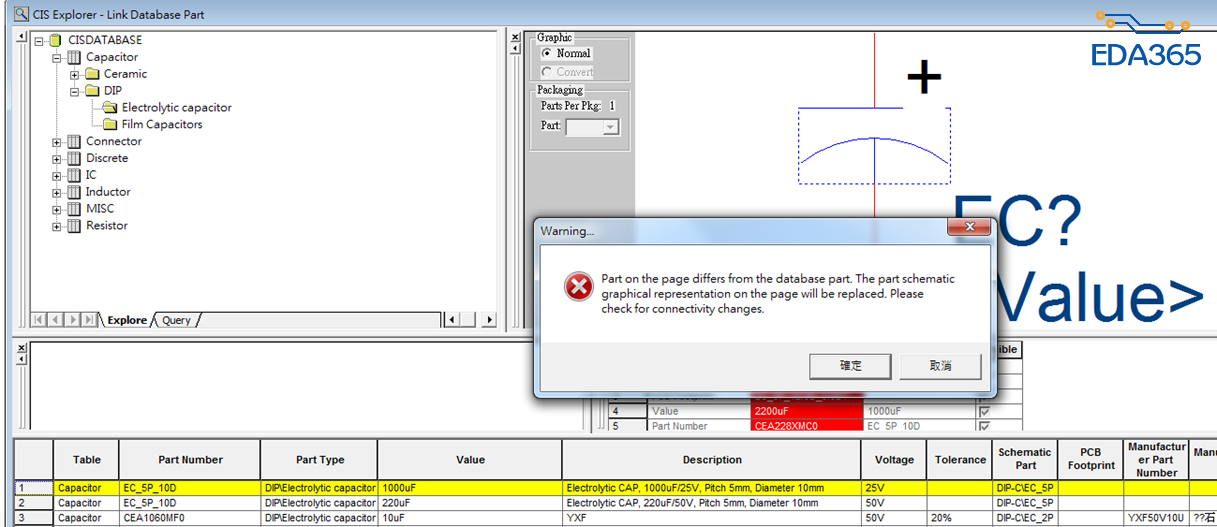Click the Capacitor table icon
Viewport: 1217px width, 527px height.
pos(74,57)
